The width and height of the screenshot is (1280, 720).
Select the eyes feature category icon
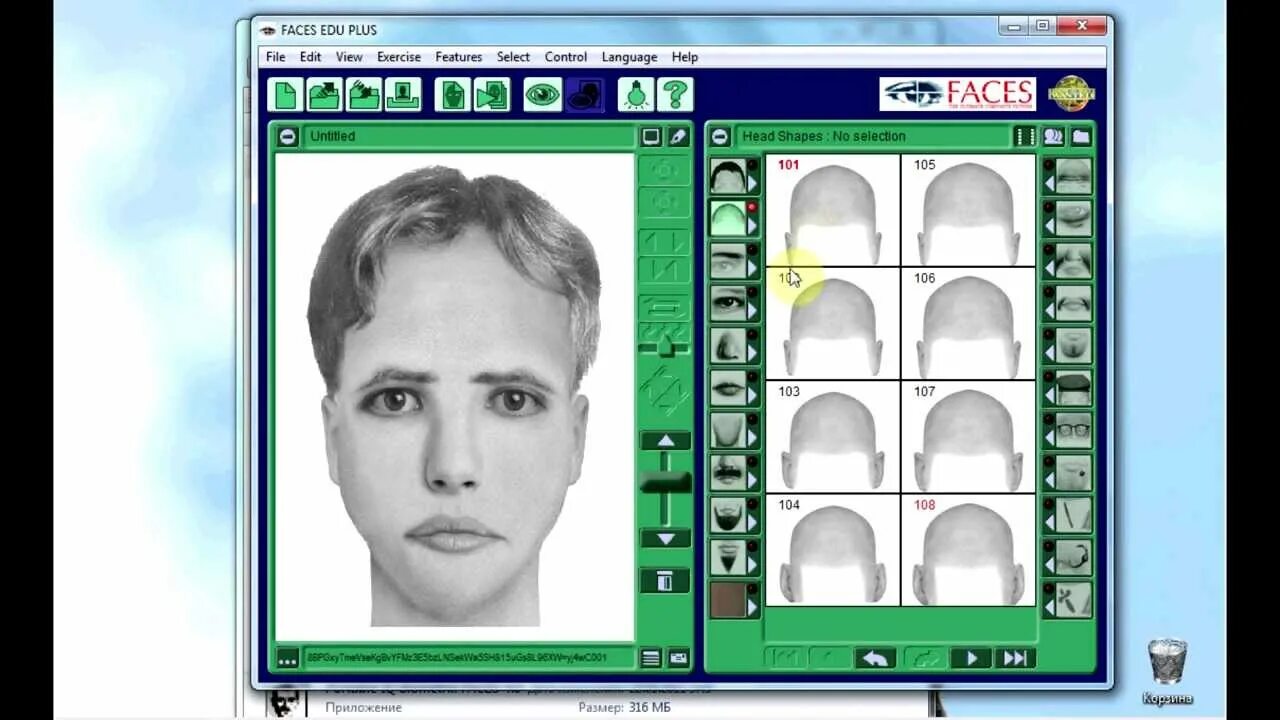(x=728, y=303)
